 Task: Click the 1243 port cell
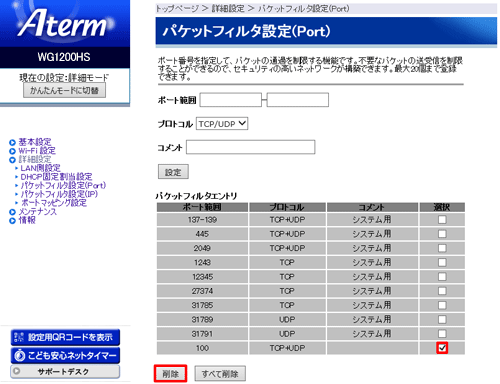202,262
